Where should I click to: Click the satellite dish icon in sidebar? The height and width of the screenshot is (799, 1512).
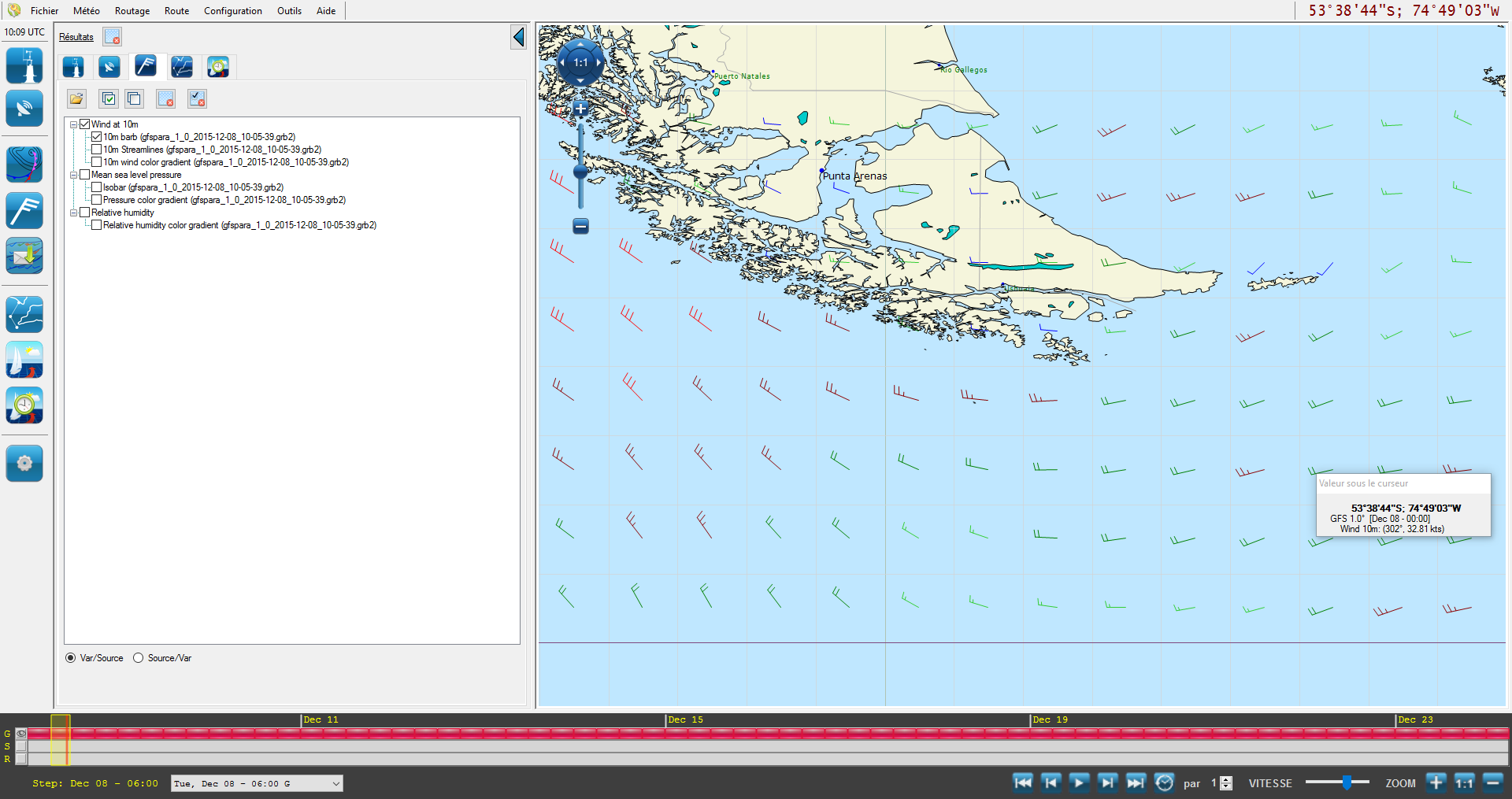(24, 109)
